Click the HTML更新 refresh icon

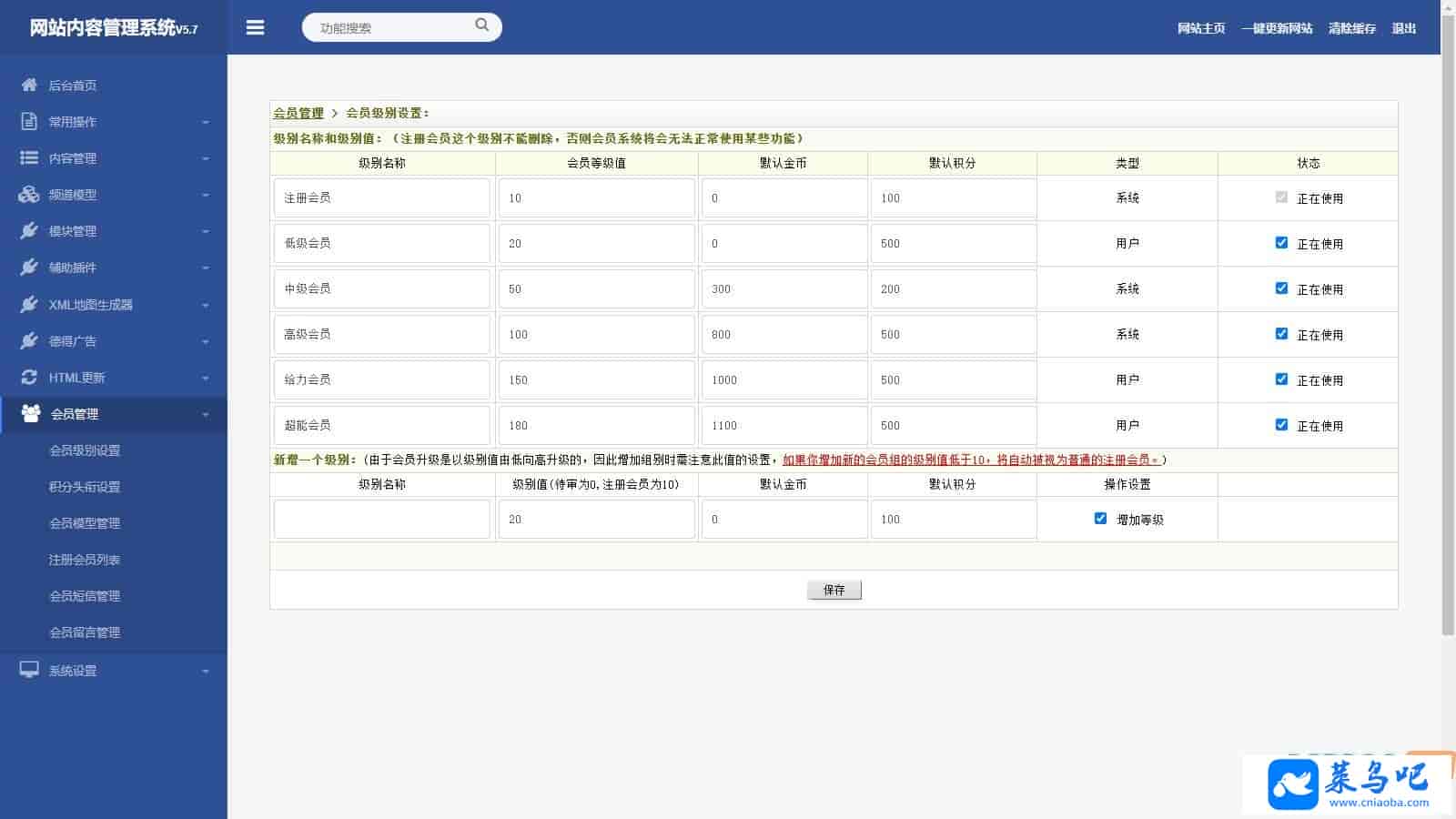click(x=29, y=377)
